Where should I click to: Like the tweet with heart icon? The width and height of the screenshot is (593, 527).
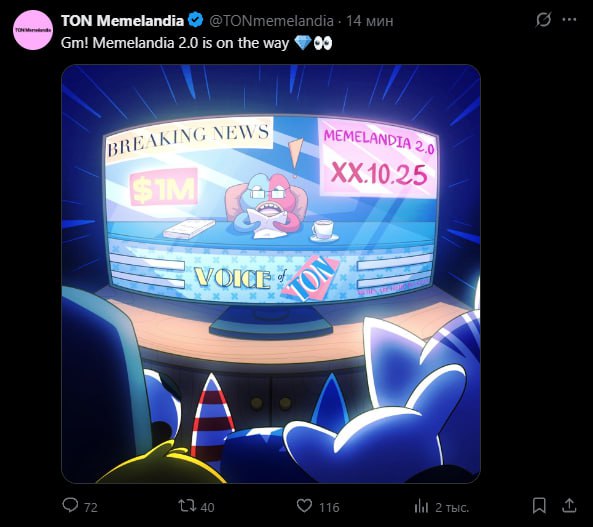coord(304,506)
